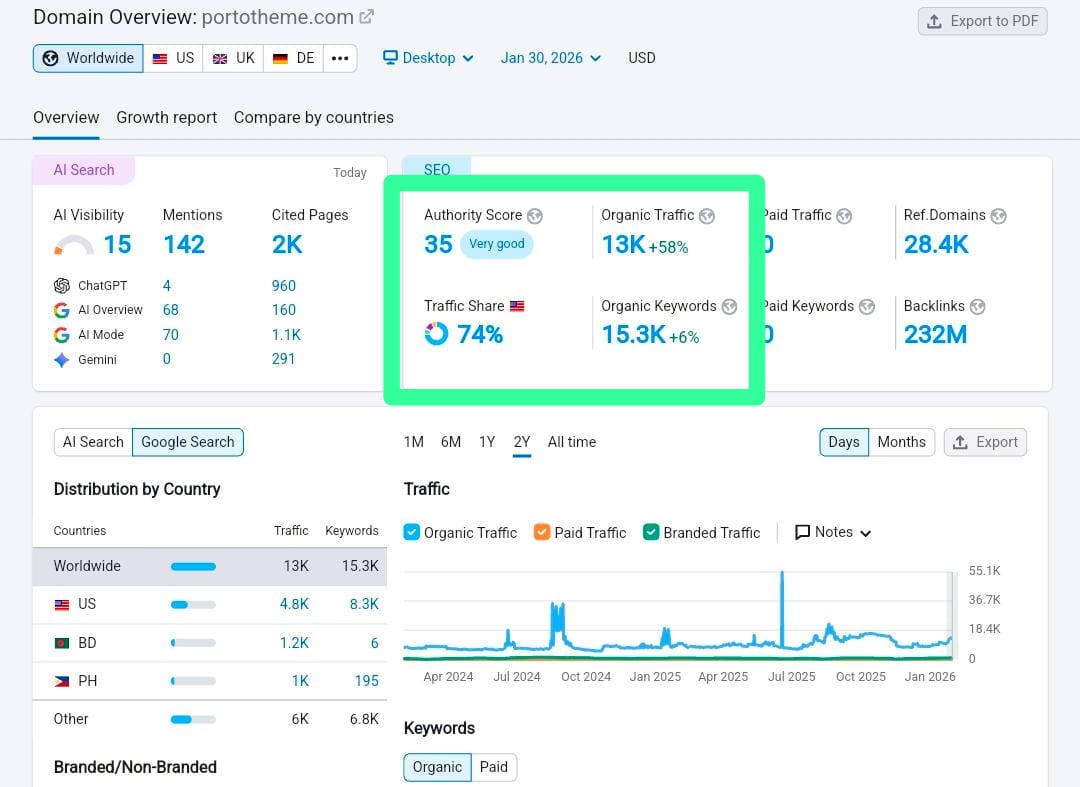The image size is (1080, 787).
Task: Open the Backlinks 232M value
Action: (935, 335)
